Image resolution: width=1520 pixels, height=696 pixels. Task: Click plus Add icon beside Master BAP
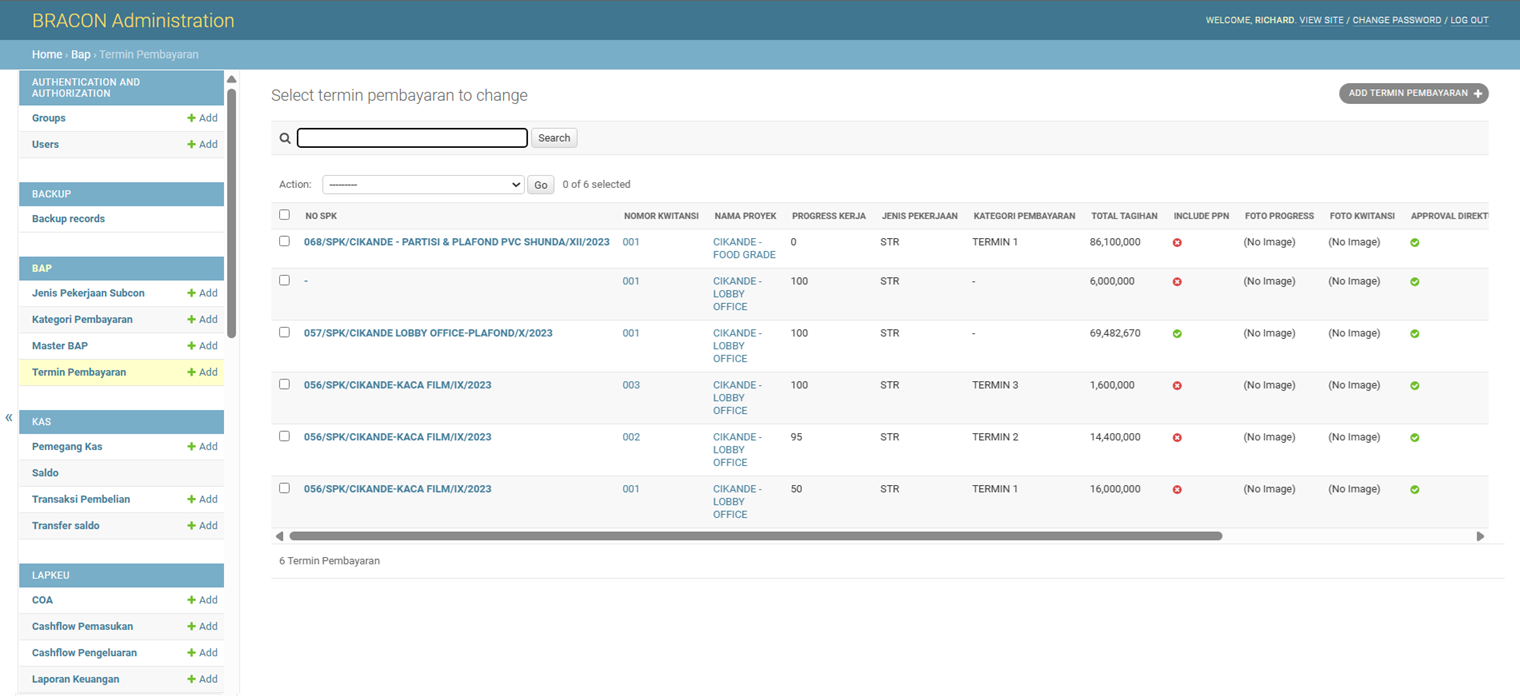[x=202, y=346]
